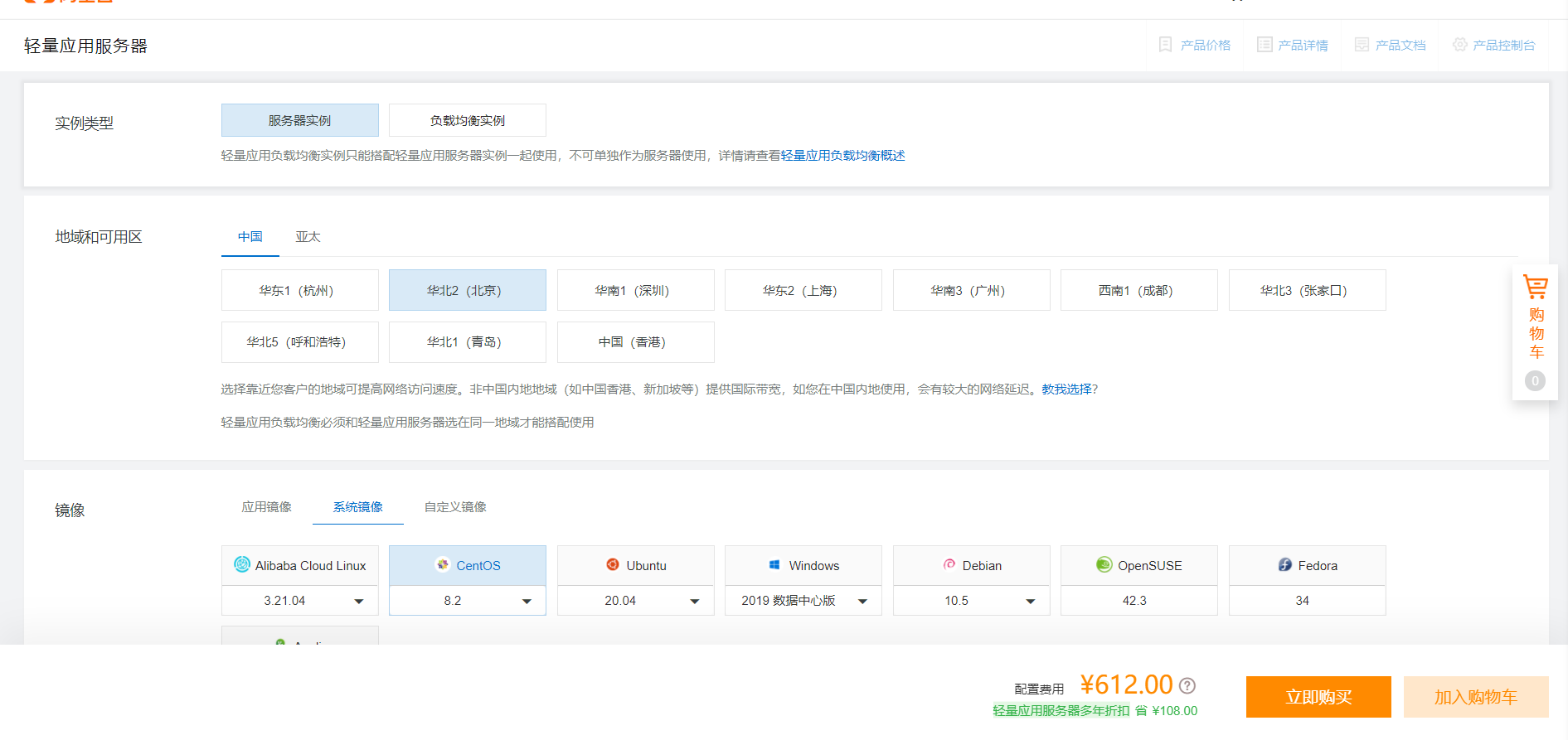Click the price help question mark icon
The width and height of the screenshot is (1568, 740).
(x=1187, y=685)
